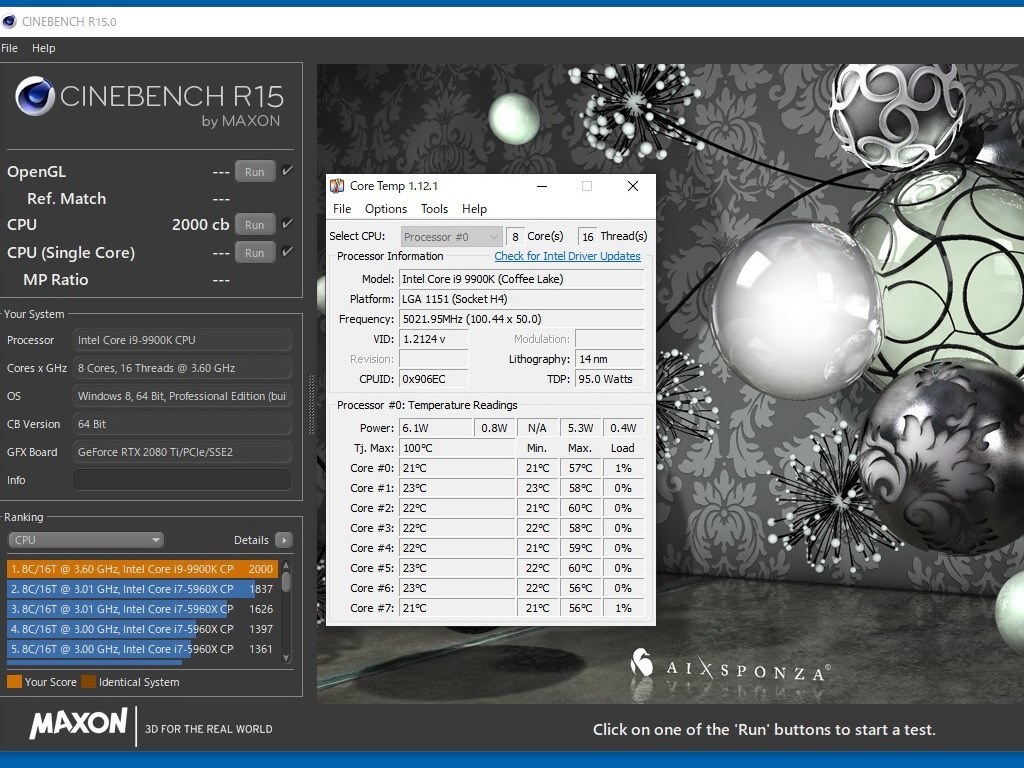
Task: Click the Frequency value 5021.95MHz
Action: [x=521, y=319]
